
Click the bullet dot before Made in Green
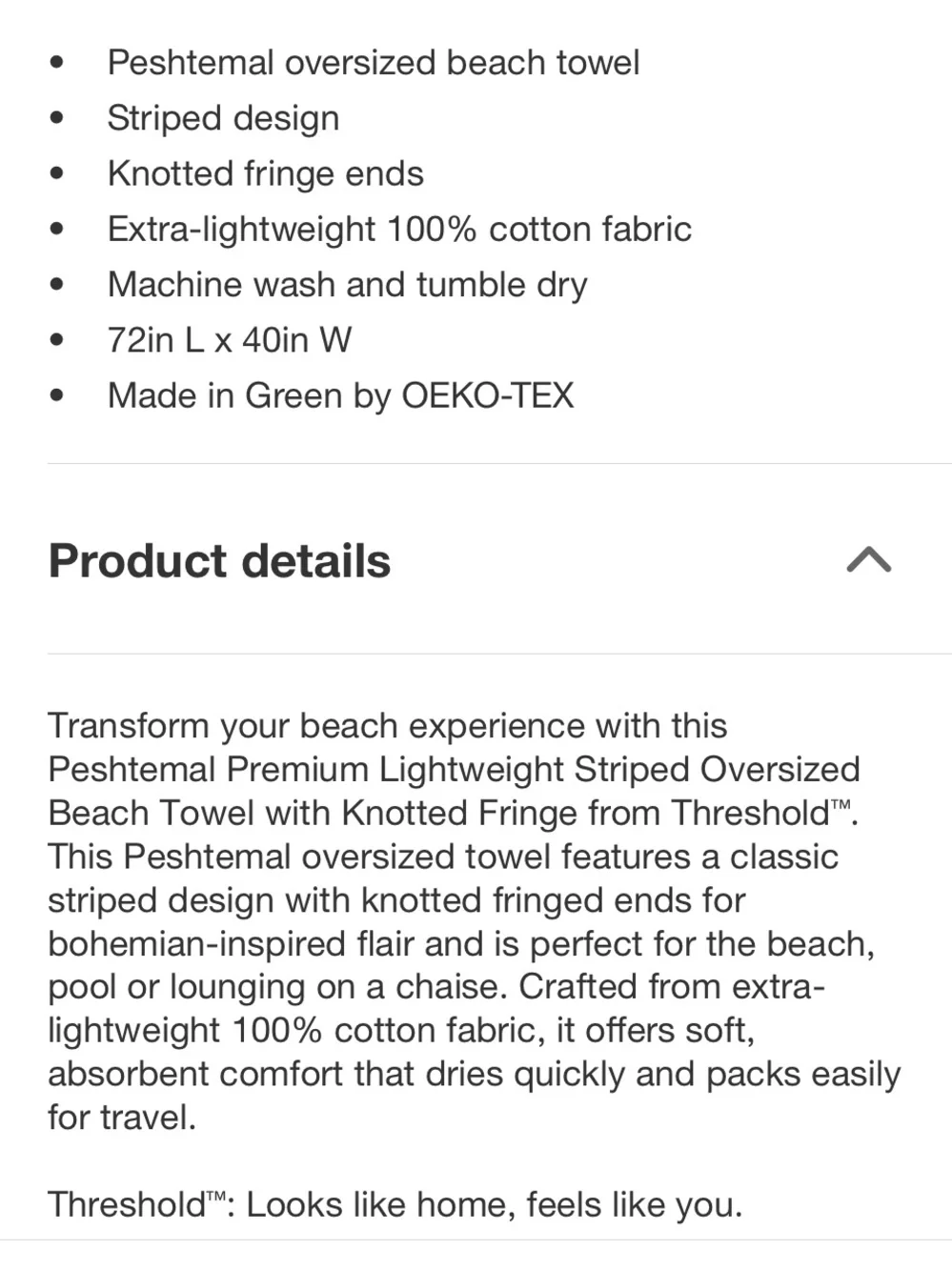click(x=57, y=395)
